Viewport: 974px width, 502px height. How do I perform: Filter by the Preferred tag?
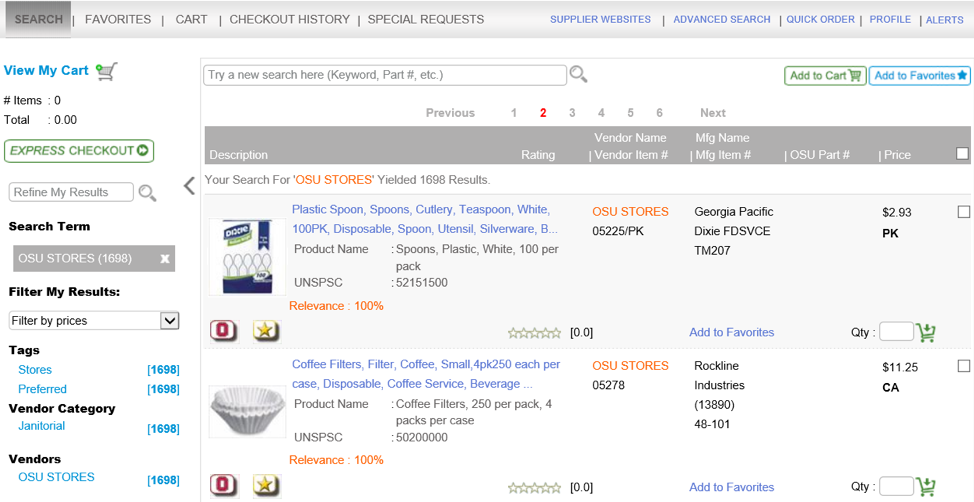[42, 389]
